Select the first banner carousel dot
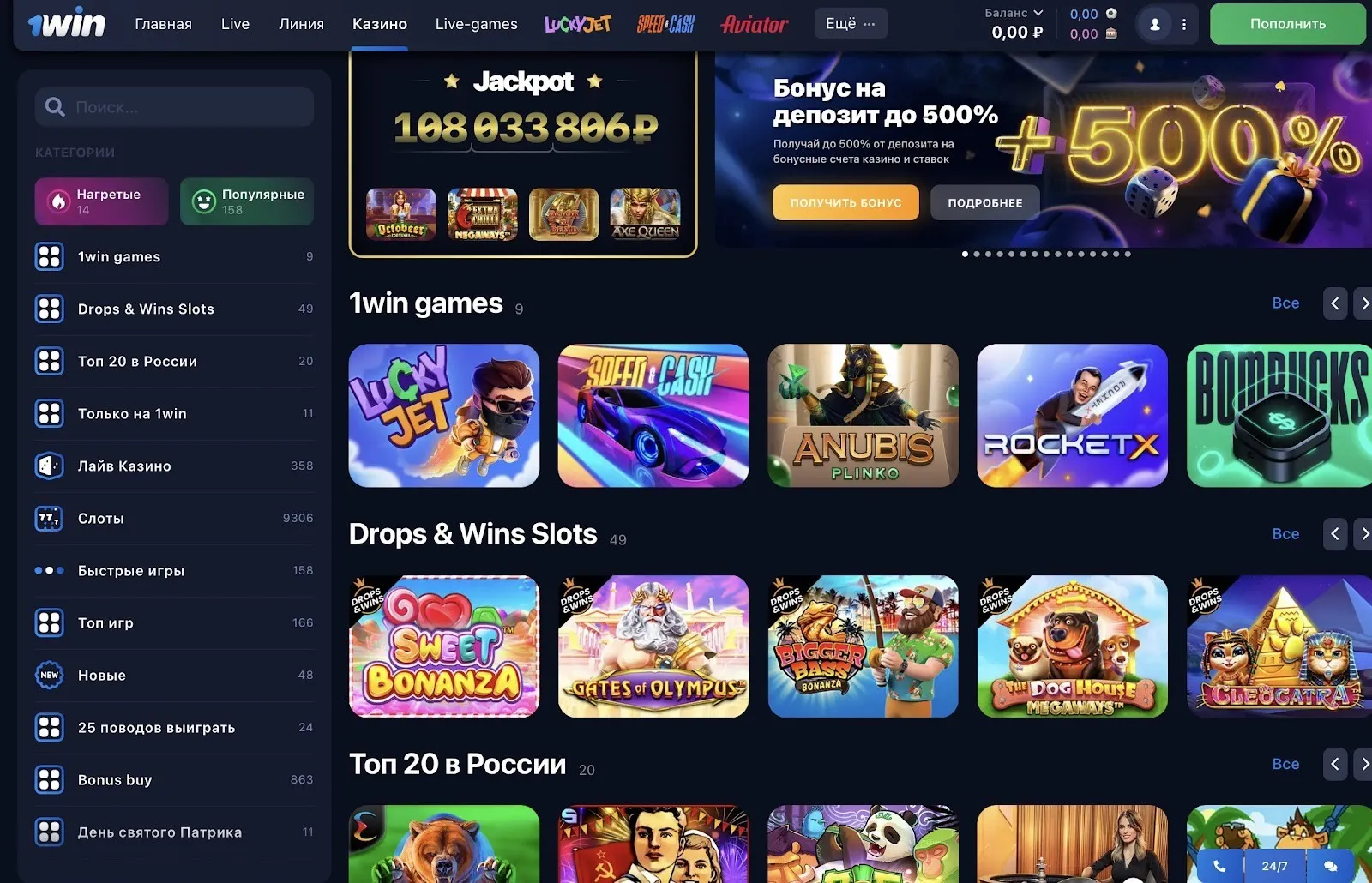Screen dimensions: 1372x883 pyautogui.click(x=966, y=254)
